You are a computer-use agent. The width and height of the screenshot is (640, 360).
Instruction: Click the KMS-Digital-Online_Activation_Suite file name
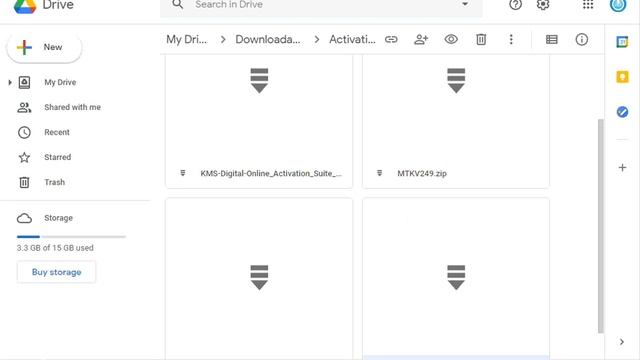(x=271, y=173)
